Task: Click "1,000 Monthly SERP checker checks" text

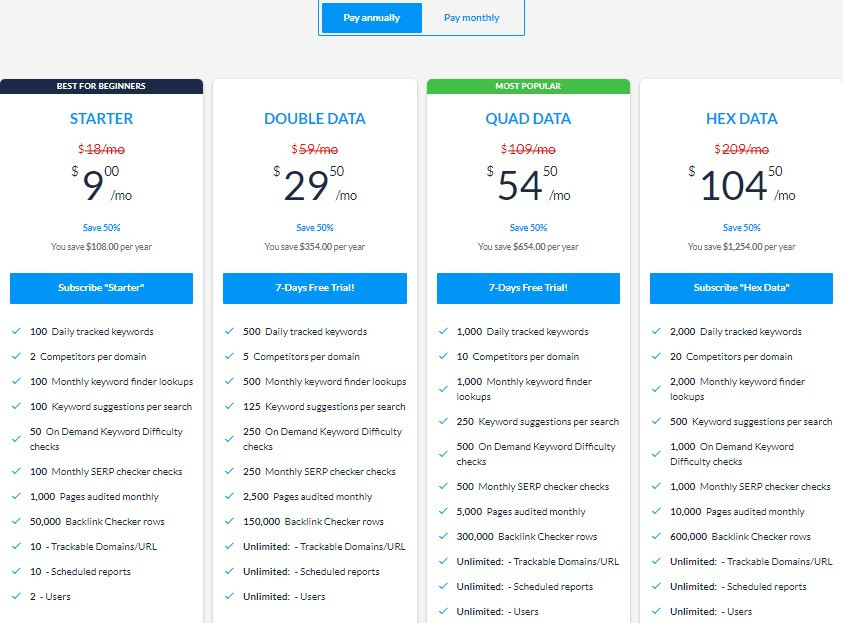Action: coord(750,486)
